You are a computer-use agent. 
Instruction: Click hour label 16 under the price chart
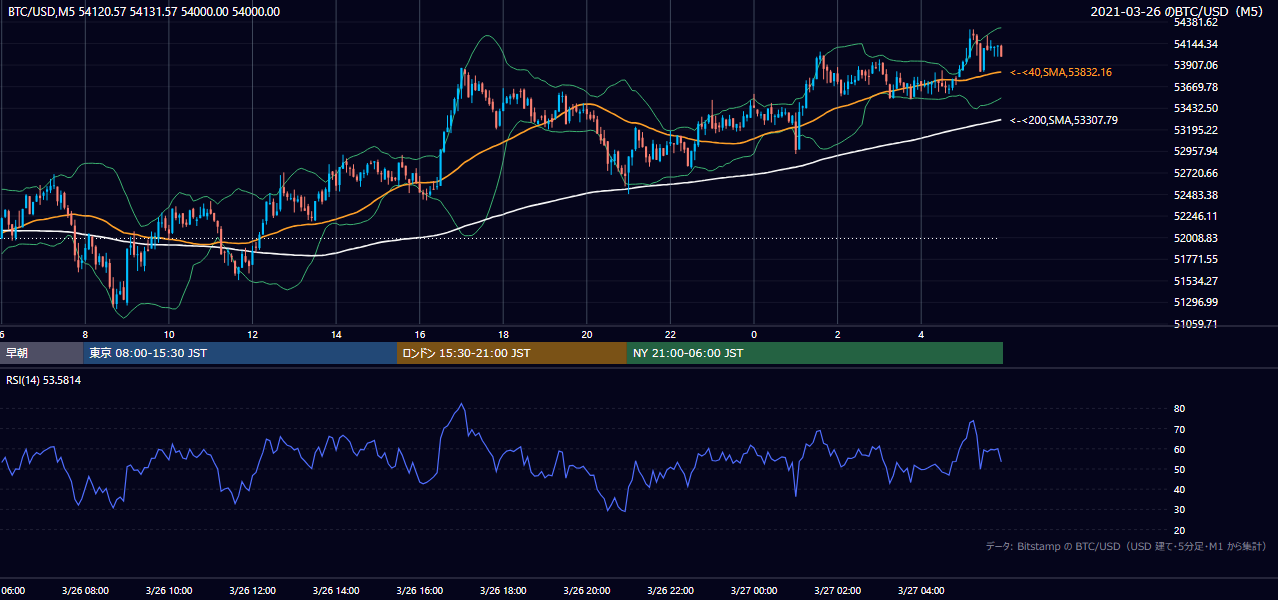[420, 334]
